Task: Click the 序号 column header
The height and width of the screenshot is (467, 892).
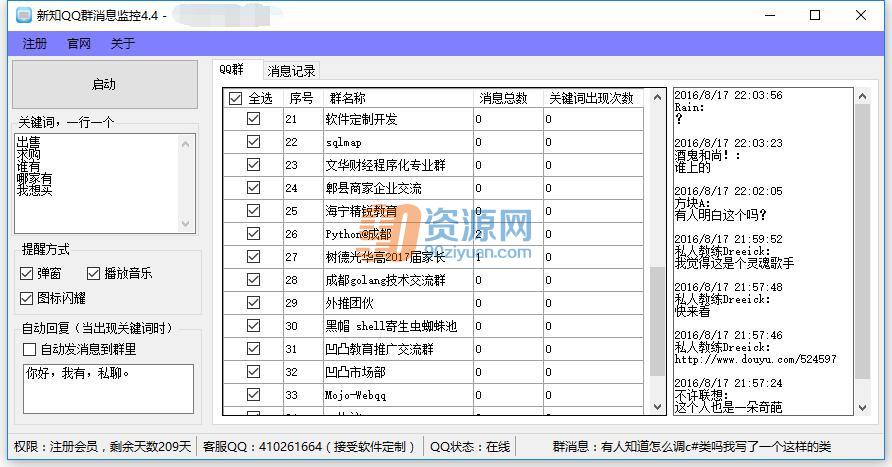Action: coord(303,98)
